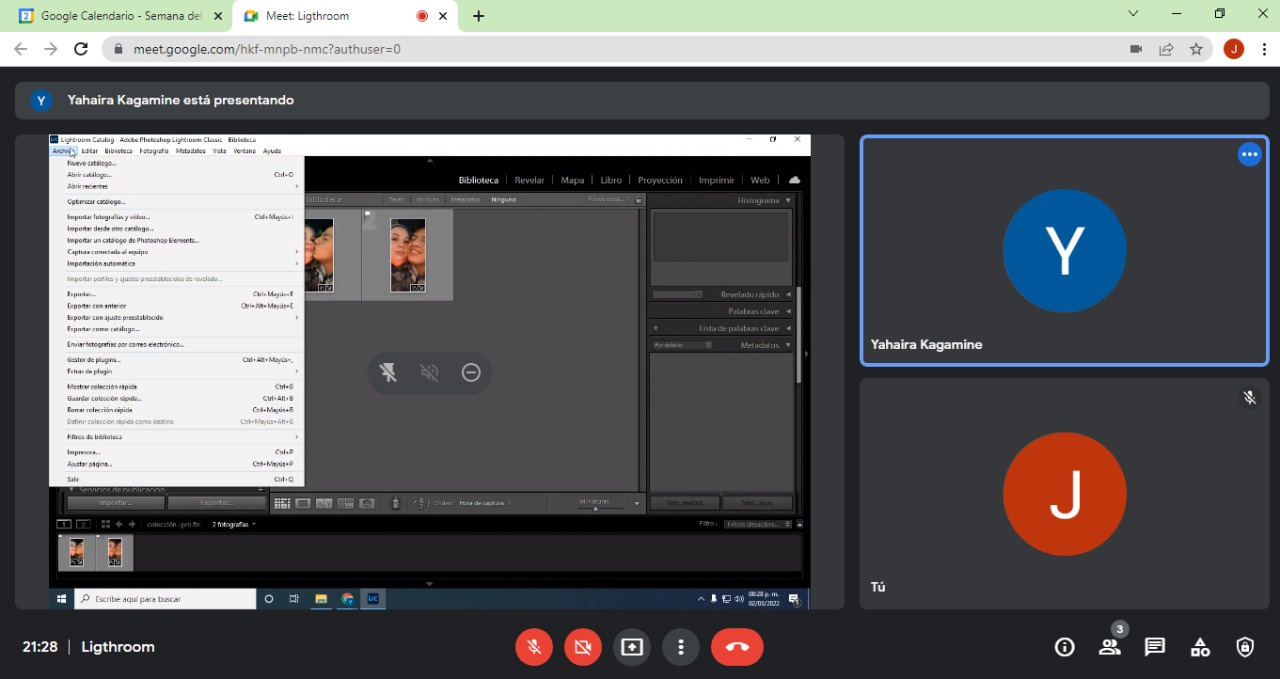This screenshot has width=1280, height=679.
Task: Expand the Palabras clave panel
Action: pyautogui.click(x=788, y=311)
